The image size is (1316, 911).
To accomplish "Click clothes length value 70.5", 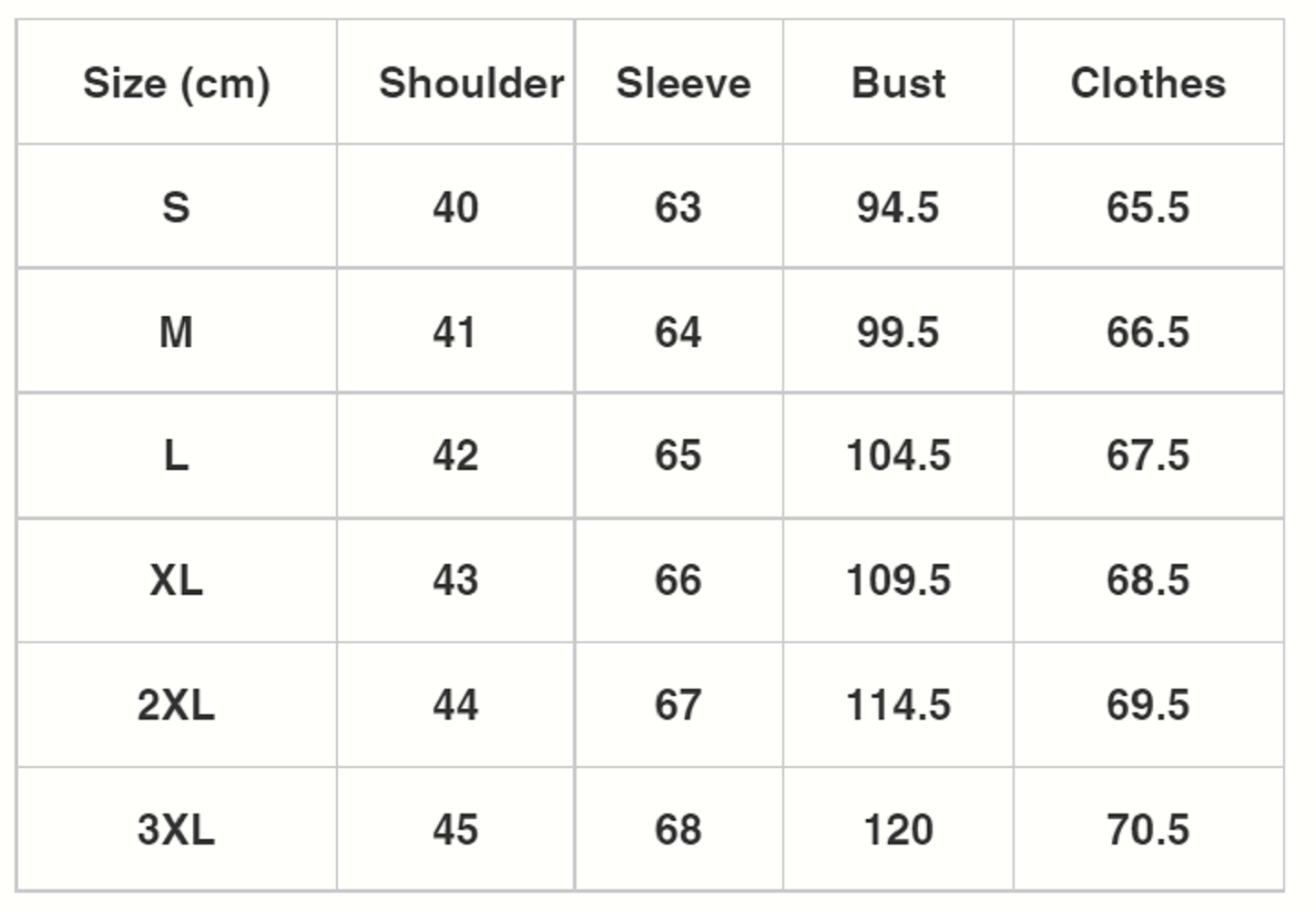I will [x=1148, y=830].
